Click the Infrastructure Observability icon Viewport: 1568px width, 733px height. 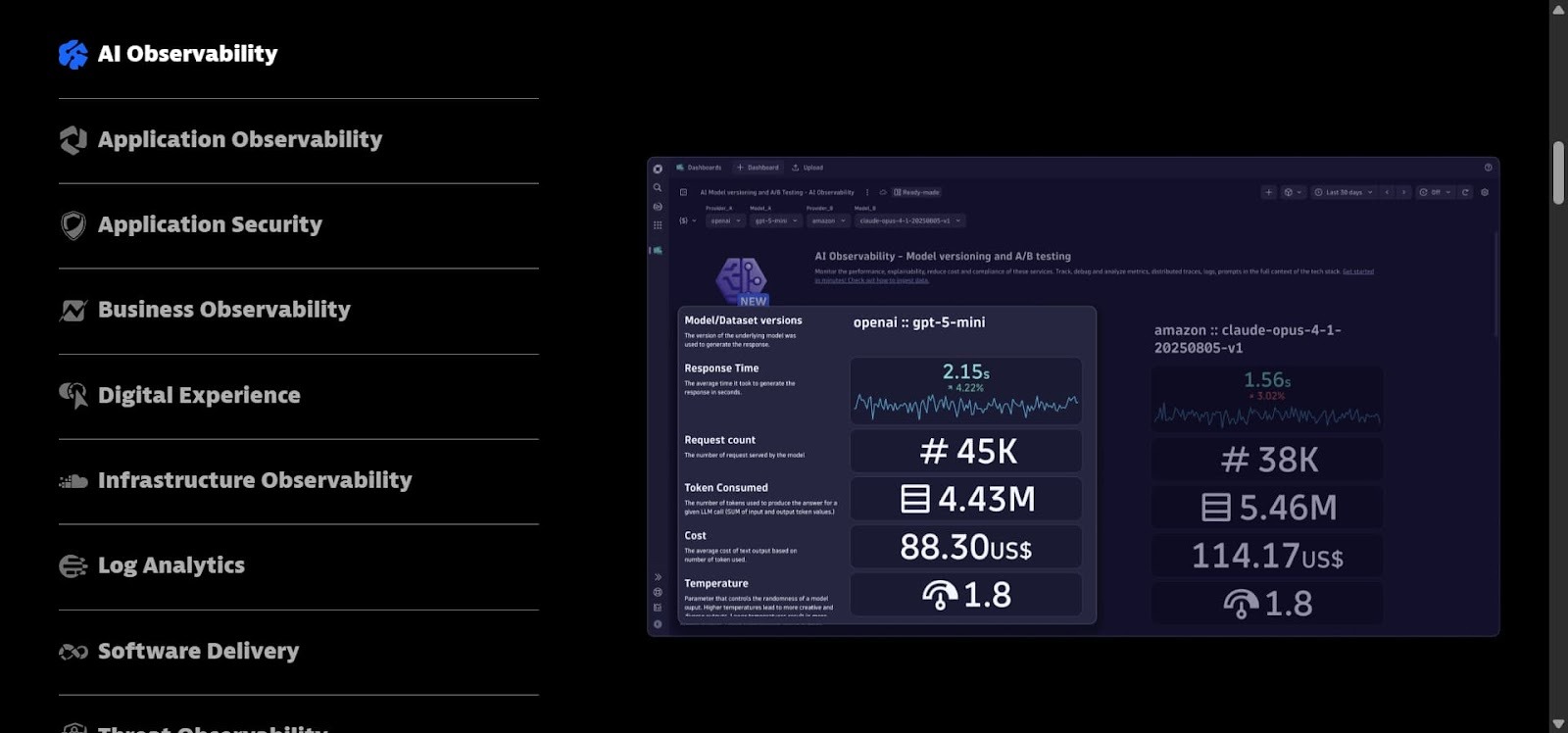coord(73,481)
